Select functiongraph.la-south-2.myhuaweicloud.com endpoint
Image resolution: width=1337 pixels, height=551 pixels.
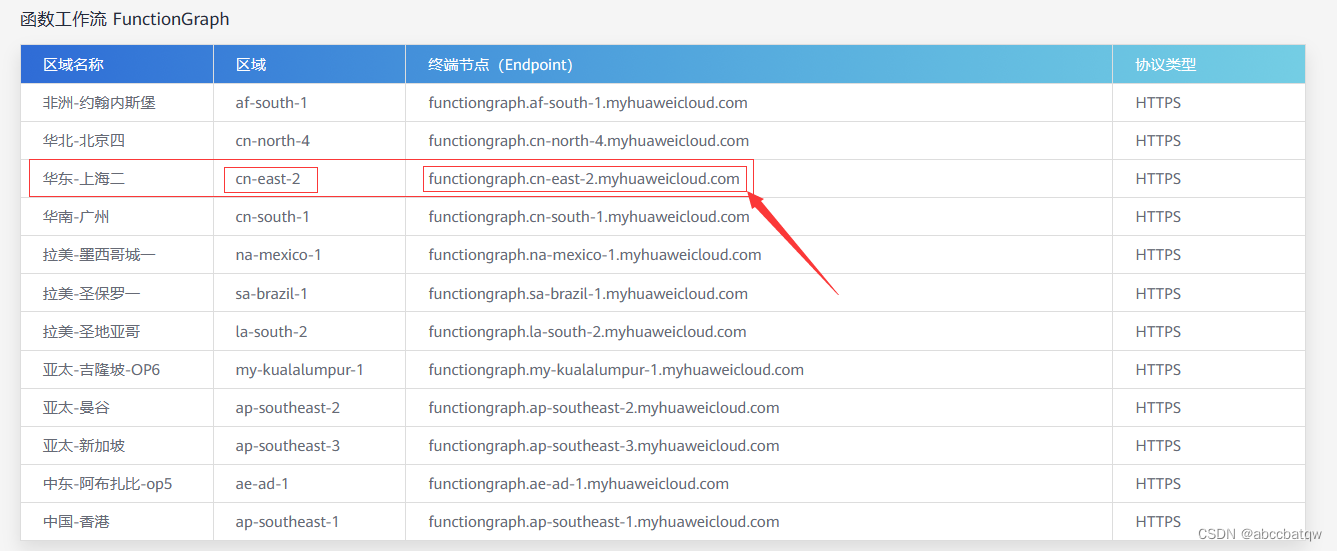click(x=588, y=332)
